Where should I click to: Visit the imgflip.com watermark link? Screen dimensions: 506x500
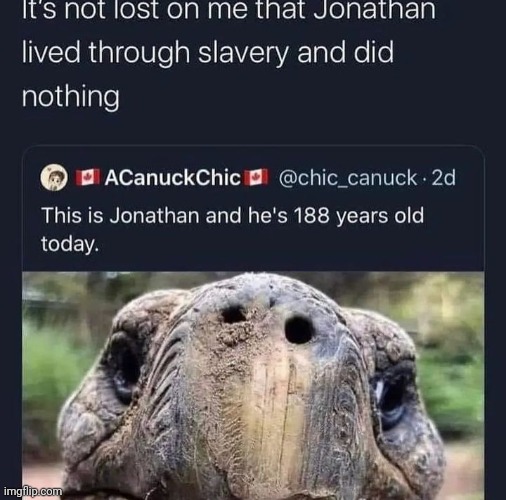[33, 491]
